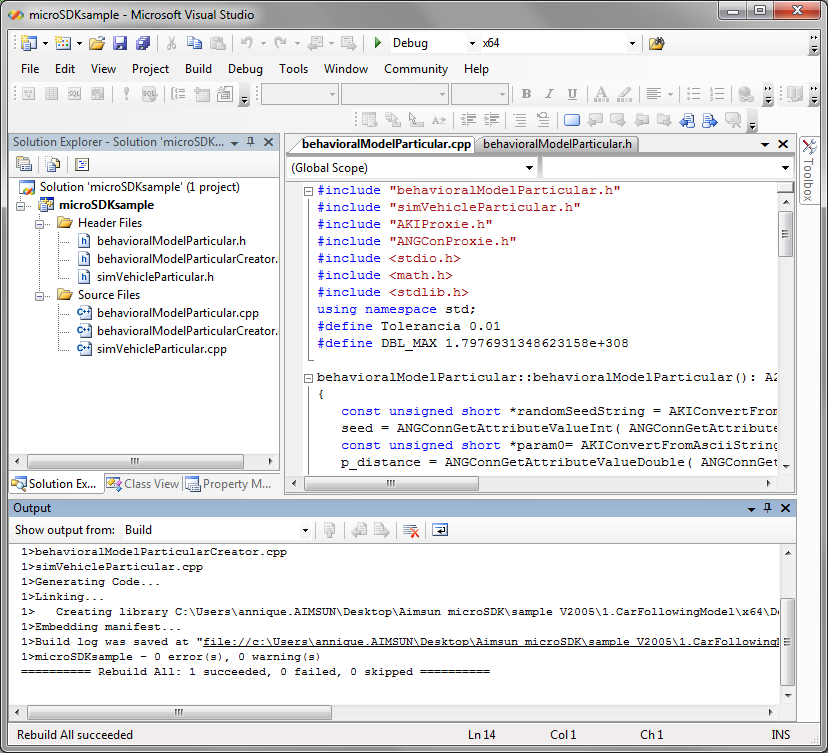Open the Debug configuration dropdown
828x753 pixels.
click(x=471, y=43)
